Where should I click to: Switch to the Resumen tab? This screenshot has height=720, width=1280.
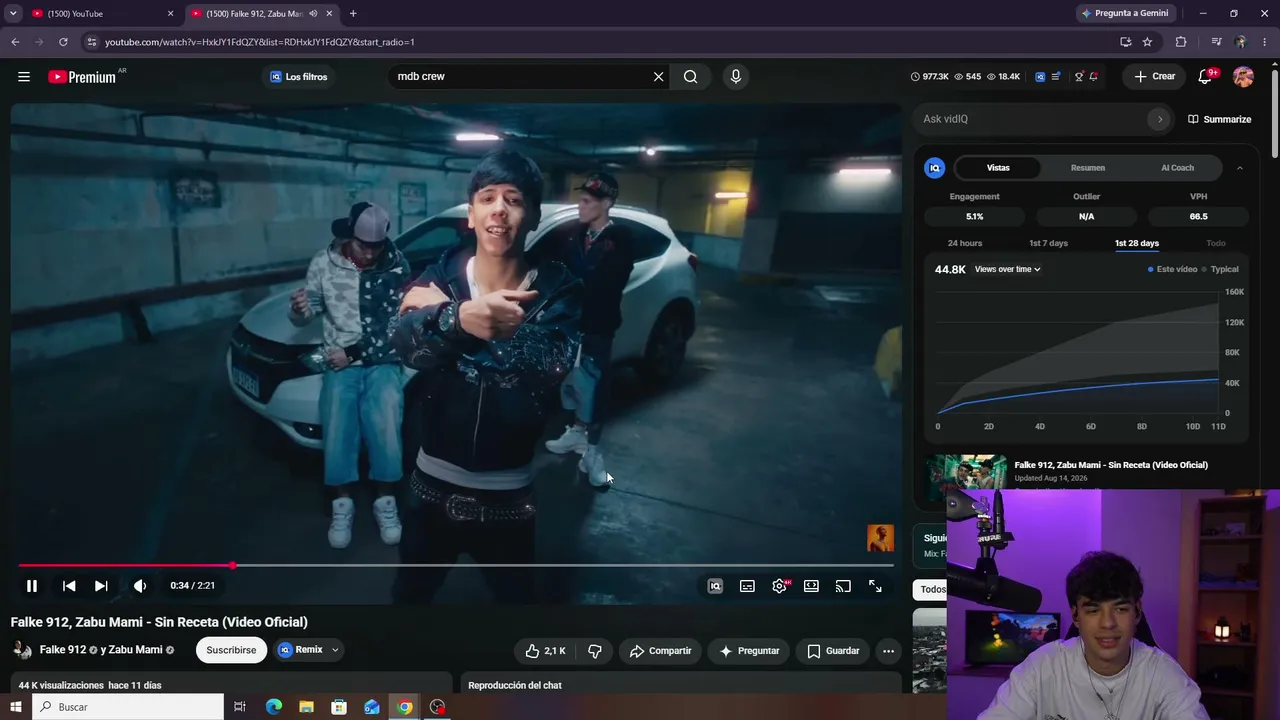(x=1088, y=168)
